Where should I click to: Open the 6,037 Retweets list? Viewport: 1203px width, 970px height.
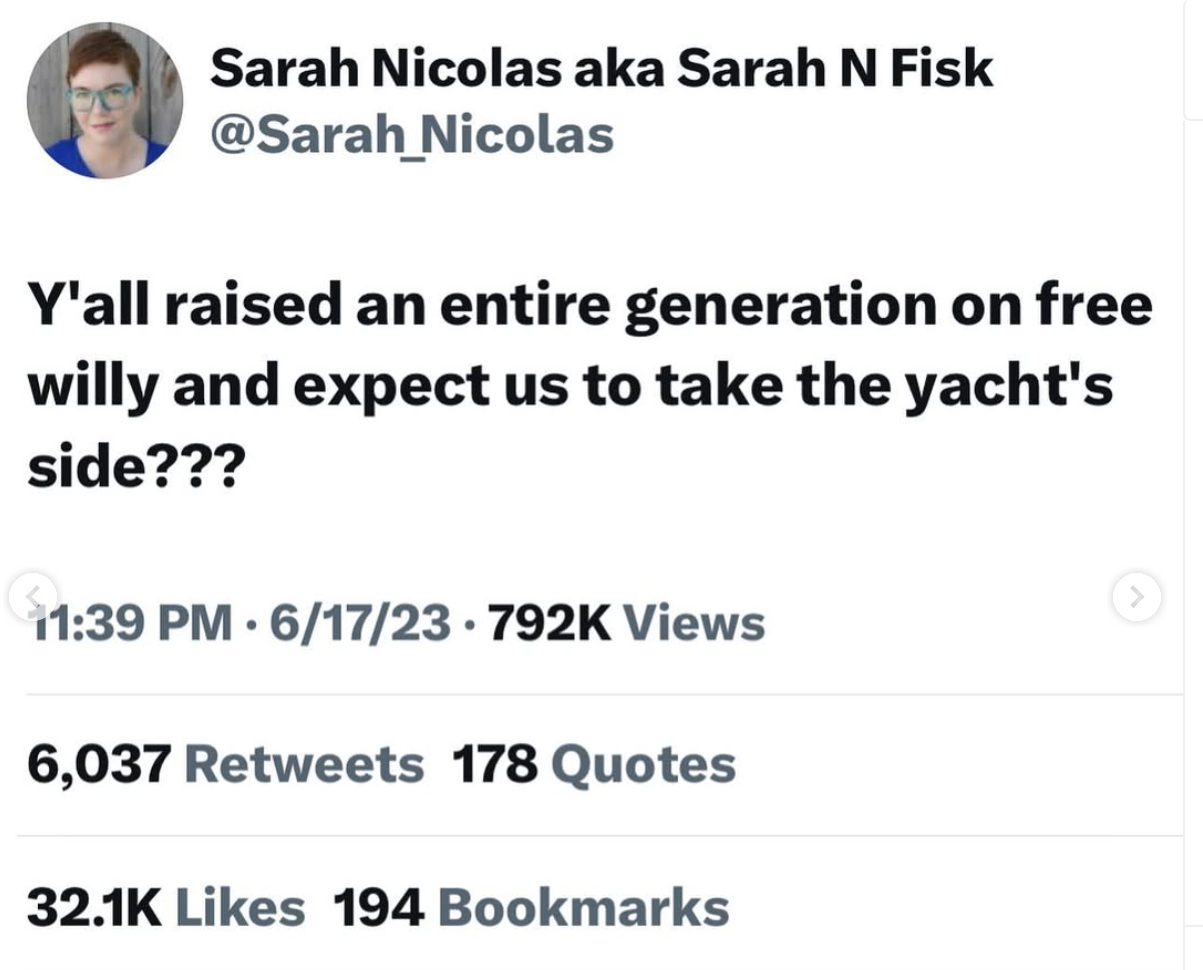tap(226, 765)
